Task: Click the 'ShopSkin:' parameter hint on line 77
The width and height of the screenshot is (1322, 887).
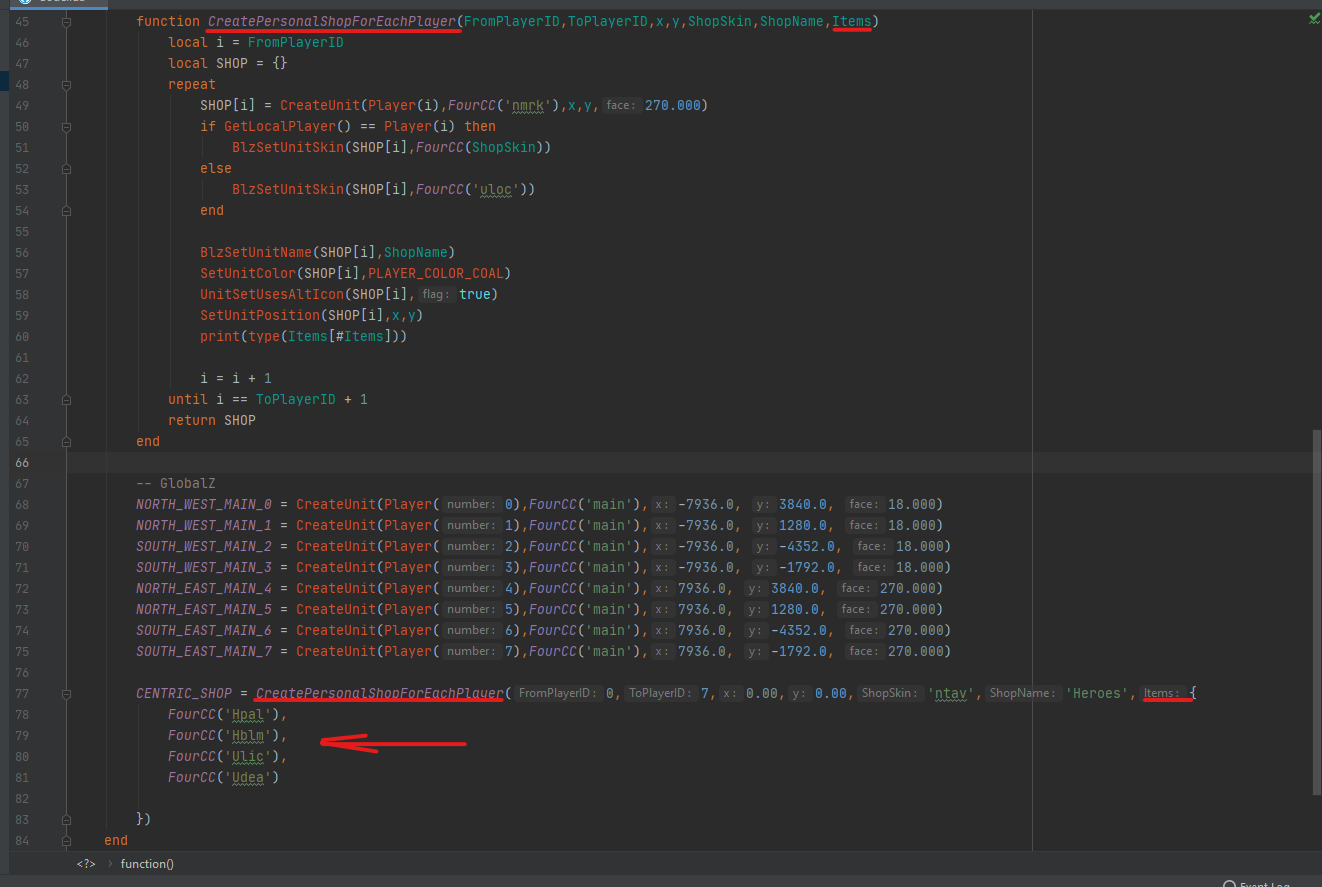Action: (x=890, y=694)
